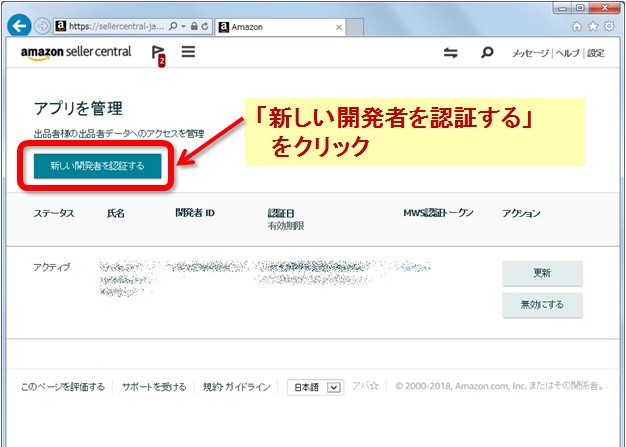Open the browser tools gear icon

pyautogui.click(x=608, y=27)
